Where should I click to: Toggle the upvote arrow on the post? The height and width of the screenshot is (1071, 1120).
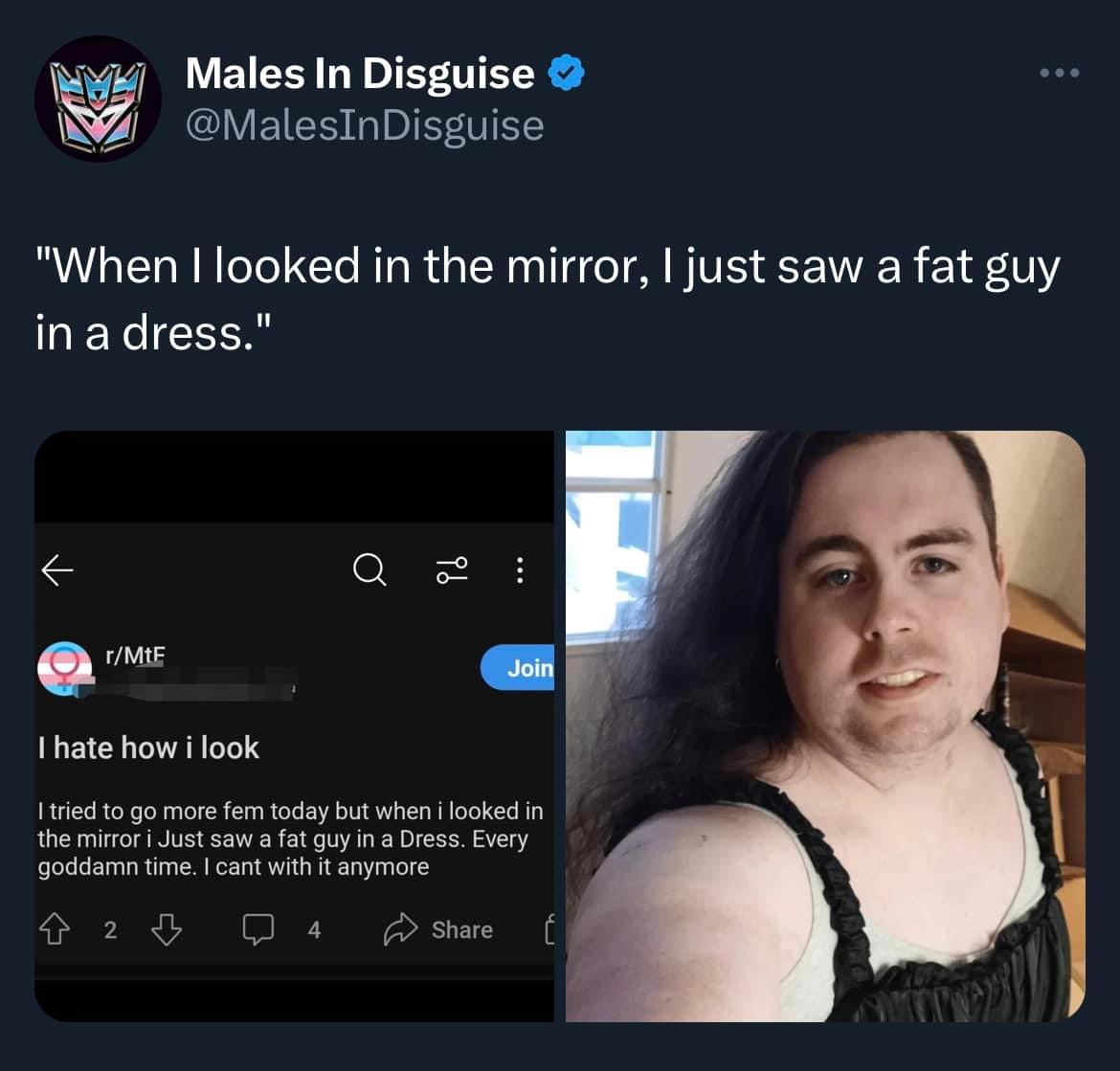(x=55, y=929)
